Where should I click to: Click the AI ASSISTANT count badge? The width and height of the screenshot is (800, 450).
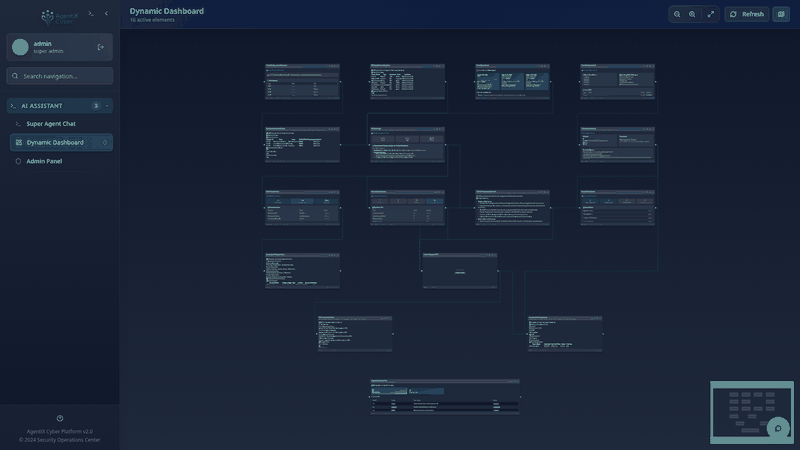pos(96,106)
